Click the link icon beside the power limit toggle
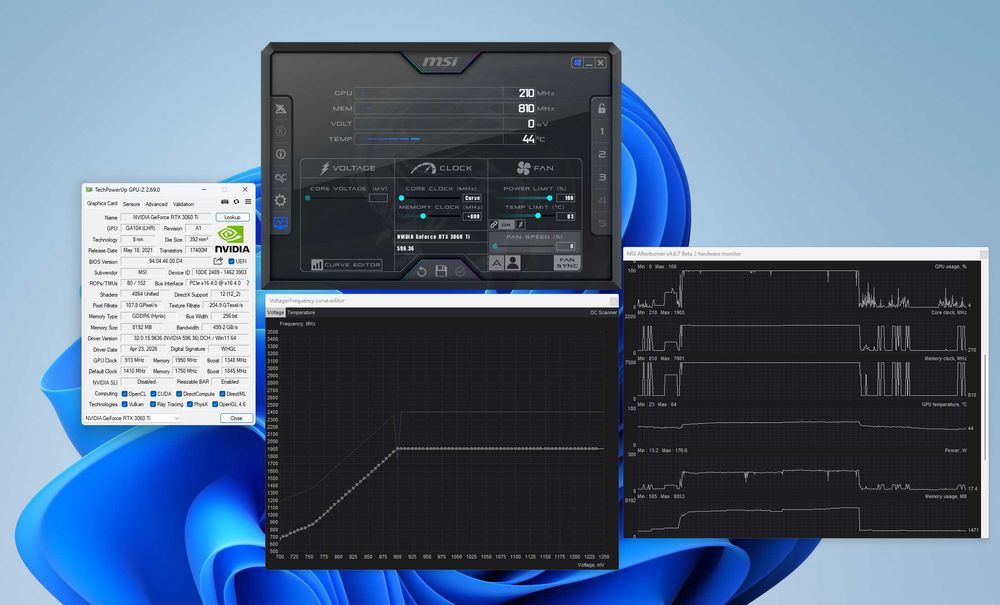This screenshot has width=1000, height=605. (x=494, y=224)
